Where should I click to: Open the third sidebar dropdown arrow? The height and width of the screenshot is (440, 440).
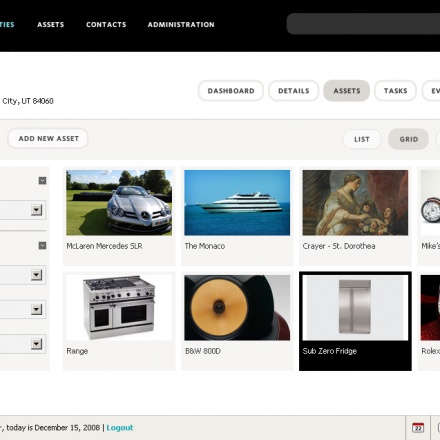point(36,309)
